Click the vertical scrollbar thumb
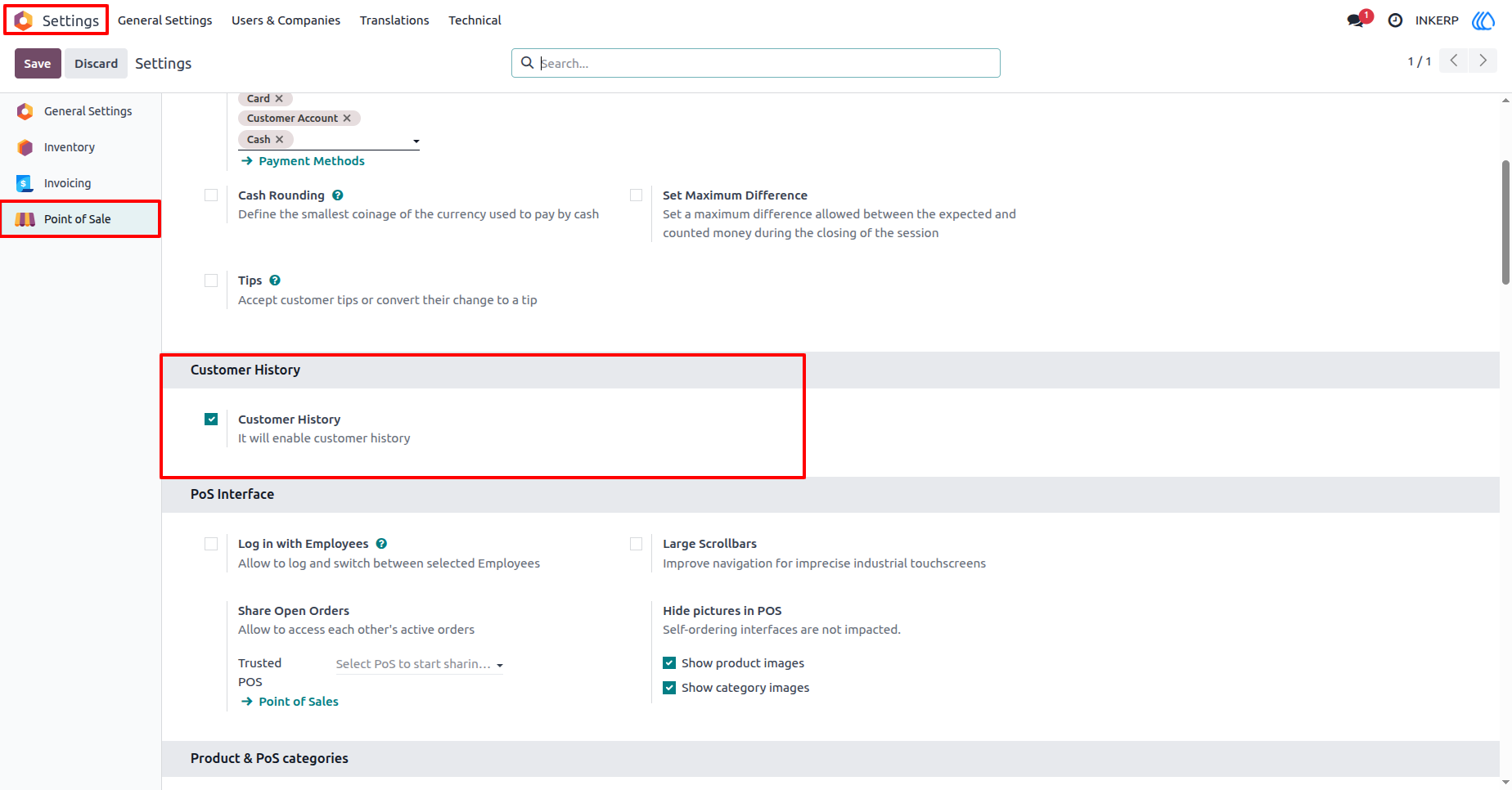 pyautogui.click(x=1505, y=222)
